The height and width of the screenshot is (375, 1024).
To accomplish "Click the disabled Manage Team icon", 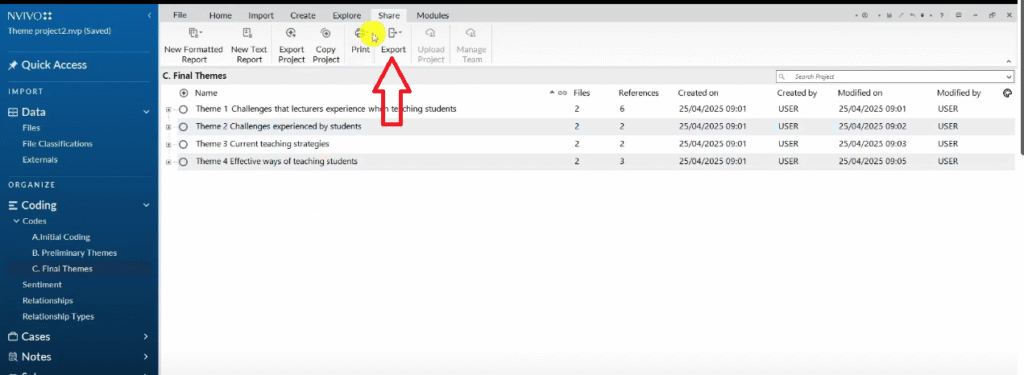I will point(470,33).
